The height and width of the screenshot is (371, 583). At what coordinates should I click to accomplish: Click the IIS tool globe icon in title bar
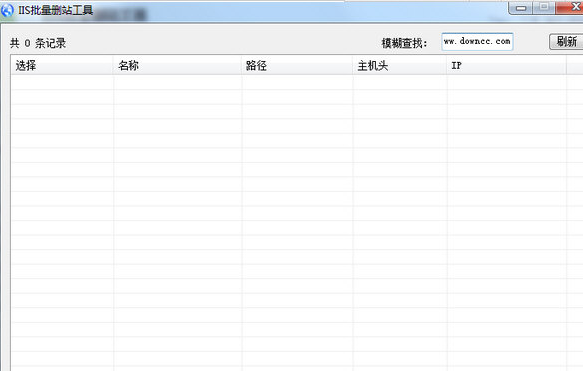tap(7, 10)
